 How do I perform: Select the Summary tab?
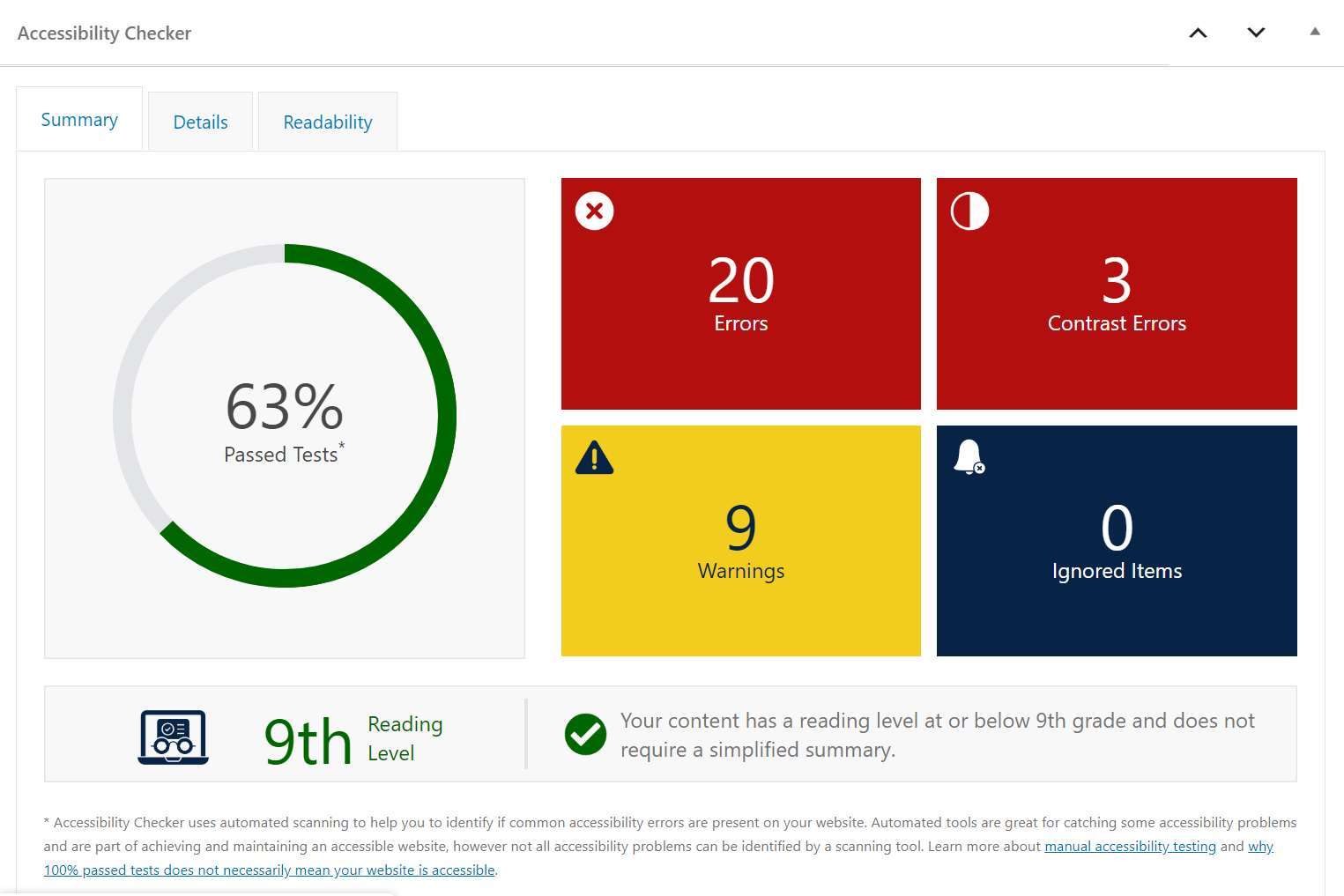pos(78,119)
